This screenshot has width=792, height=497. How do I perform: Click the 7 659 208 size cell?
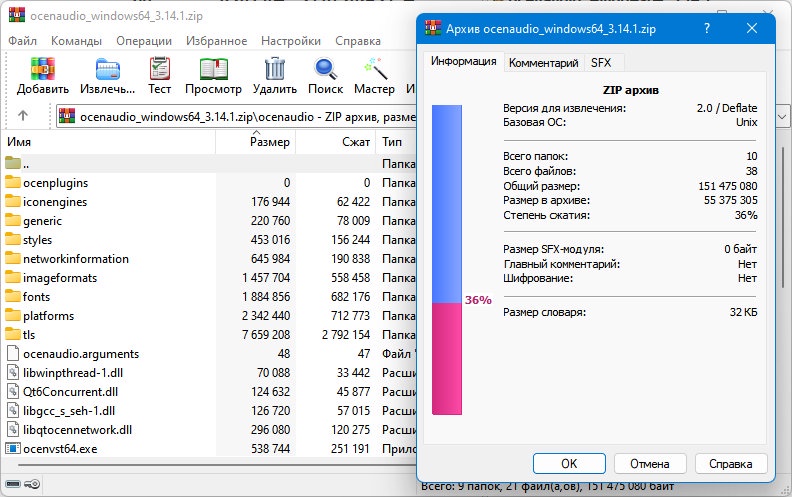pyautogui.click(x=266, y=335)
